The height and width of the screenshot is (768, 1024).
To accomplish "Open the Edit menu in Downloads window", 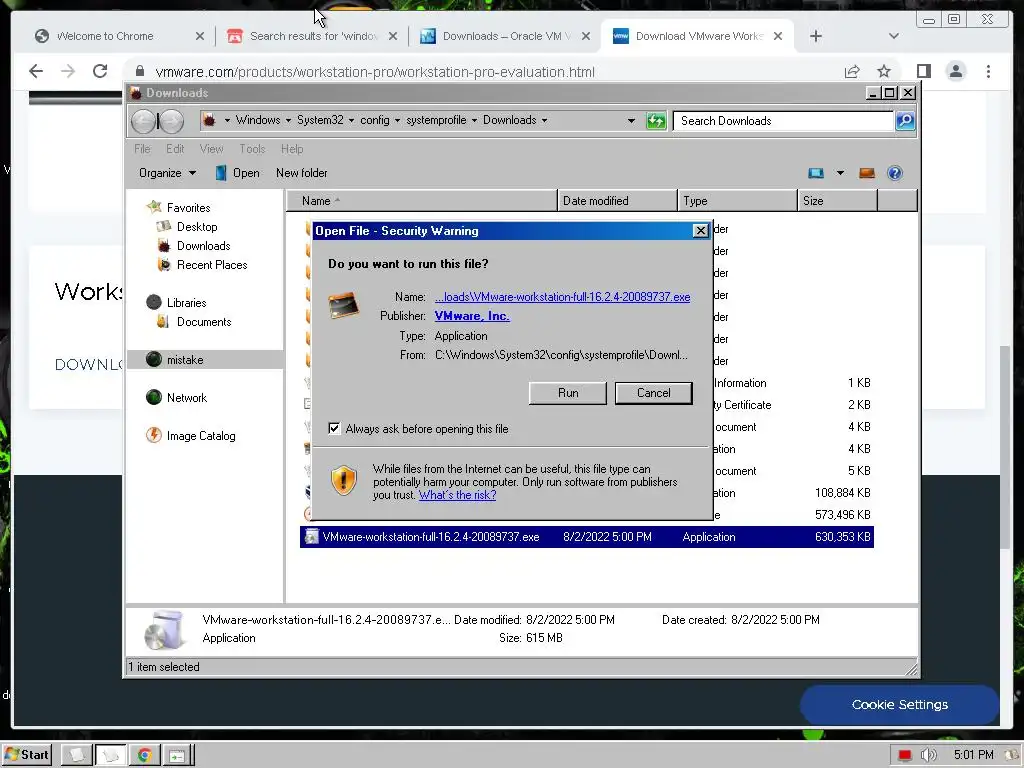I will pos(175,149).
